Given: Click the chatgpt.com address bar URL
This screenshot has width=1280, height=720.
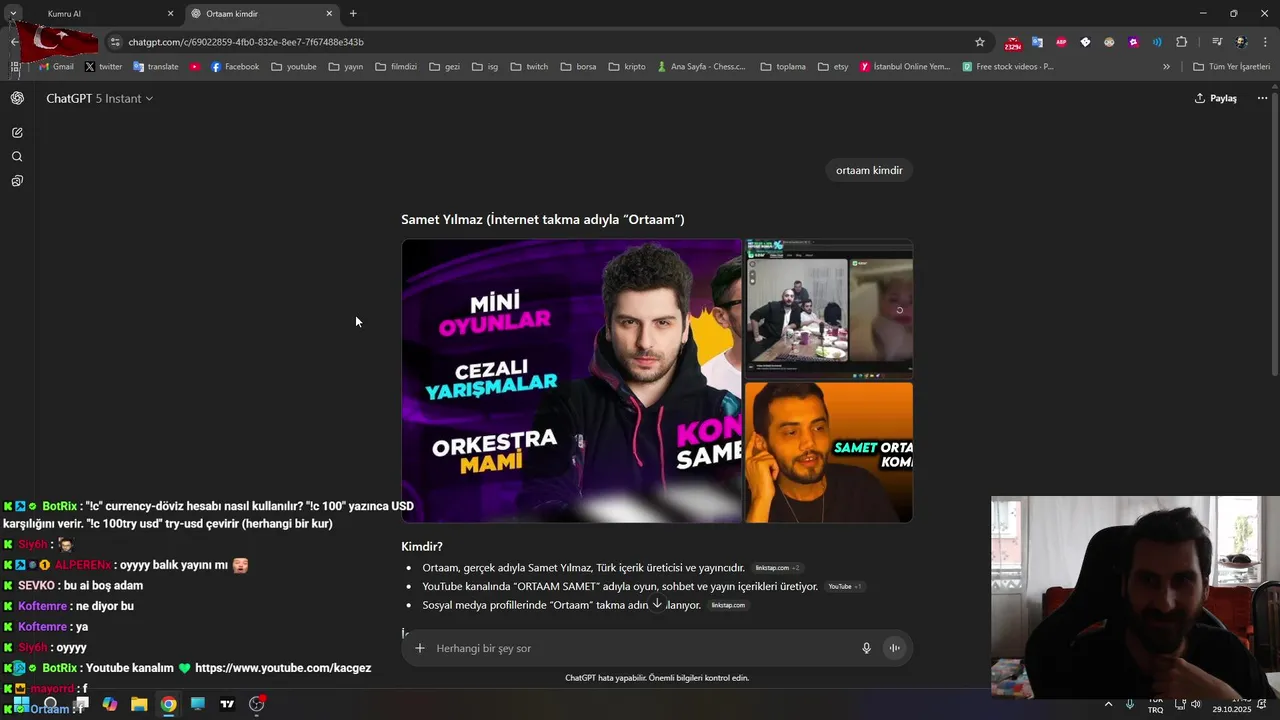Looking at the screenshot, I should coord(246,42).
